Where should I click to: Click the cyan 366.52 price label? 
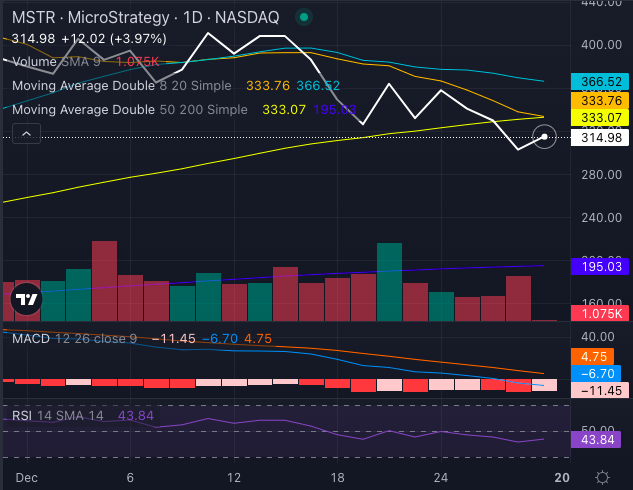(x=601, y=82)
